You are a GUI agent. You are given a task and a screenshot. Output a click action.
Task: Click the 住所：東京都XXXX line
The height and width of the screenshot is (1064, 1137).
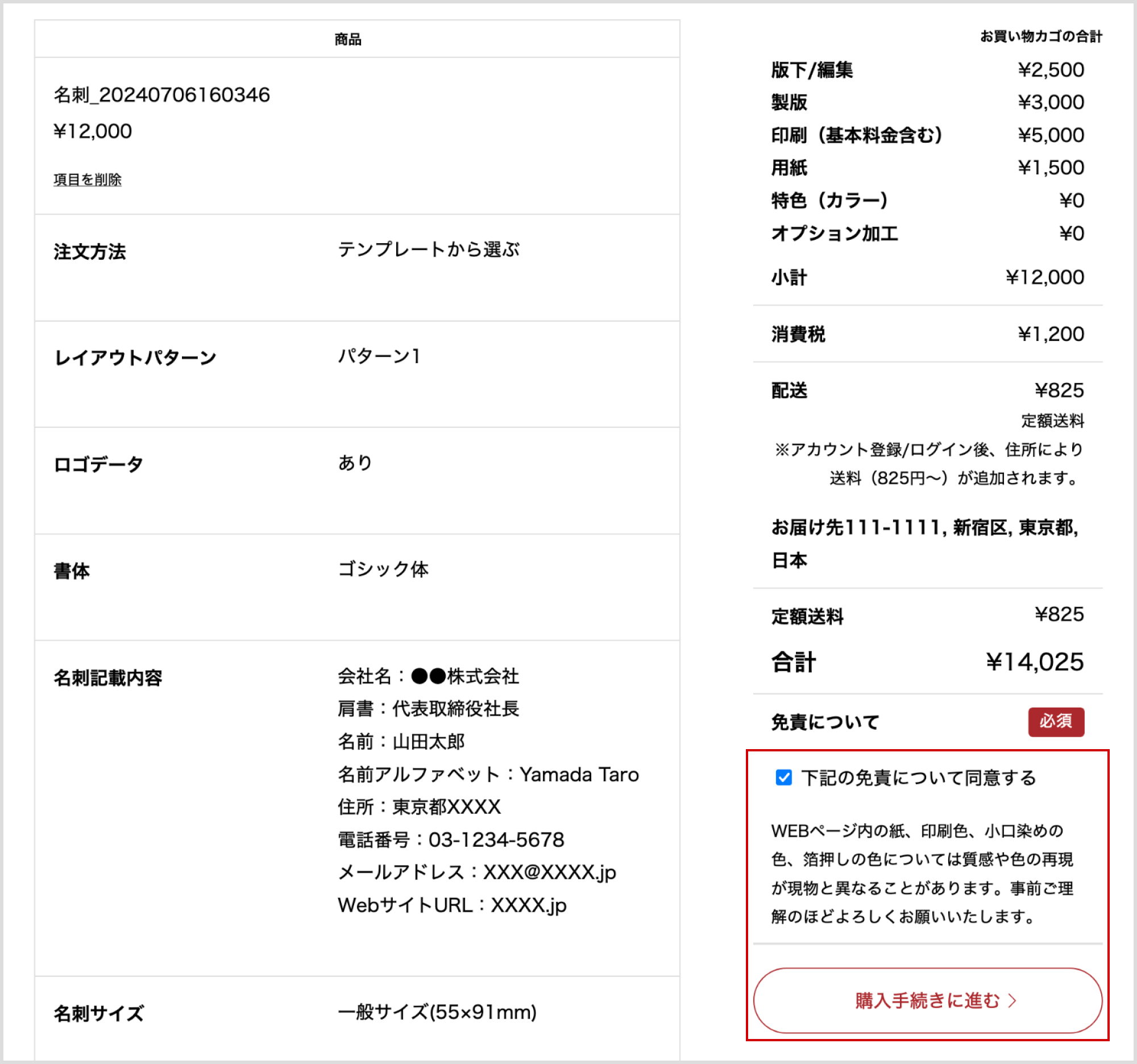click(x=419, y=807)
